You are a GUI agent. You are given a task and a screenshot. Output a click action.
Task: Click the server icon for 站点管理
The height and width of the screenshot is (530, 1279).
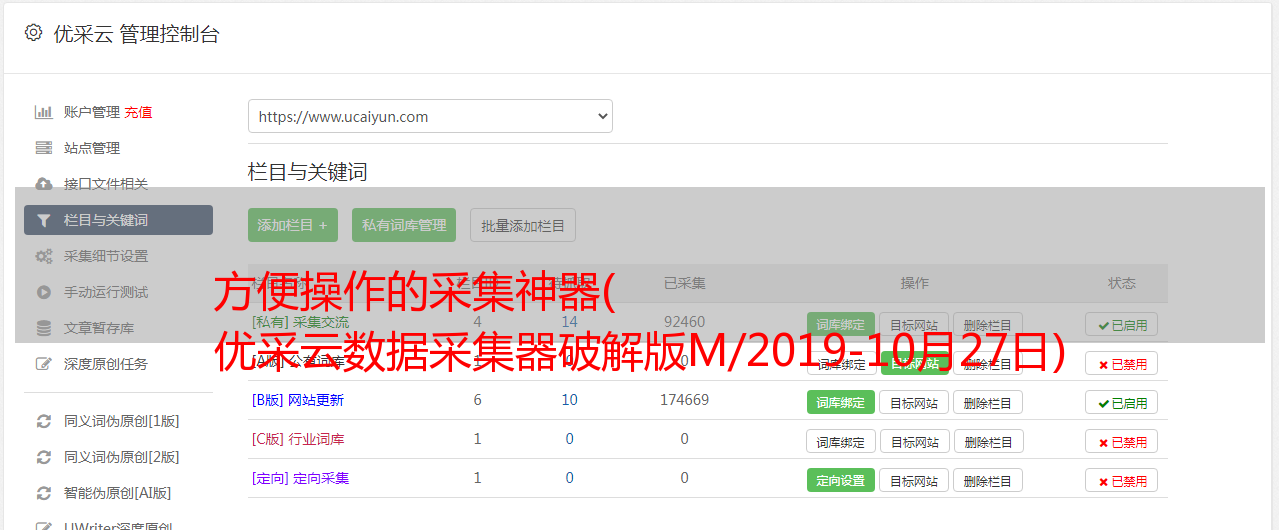(44, 148)
